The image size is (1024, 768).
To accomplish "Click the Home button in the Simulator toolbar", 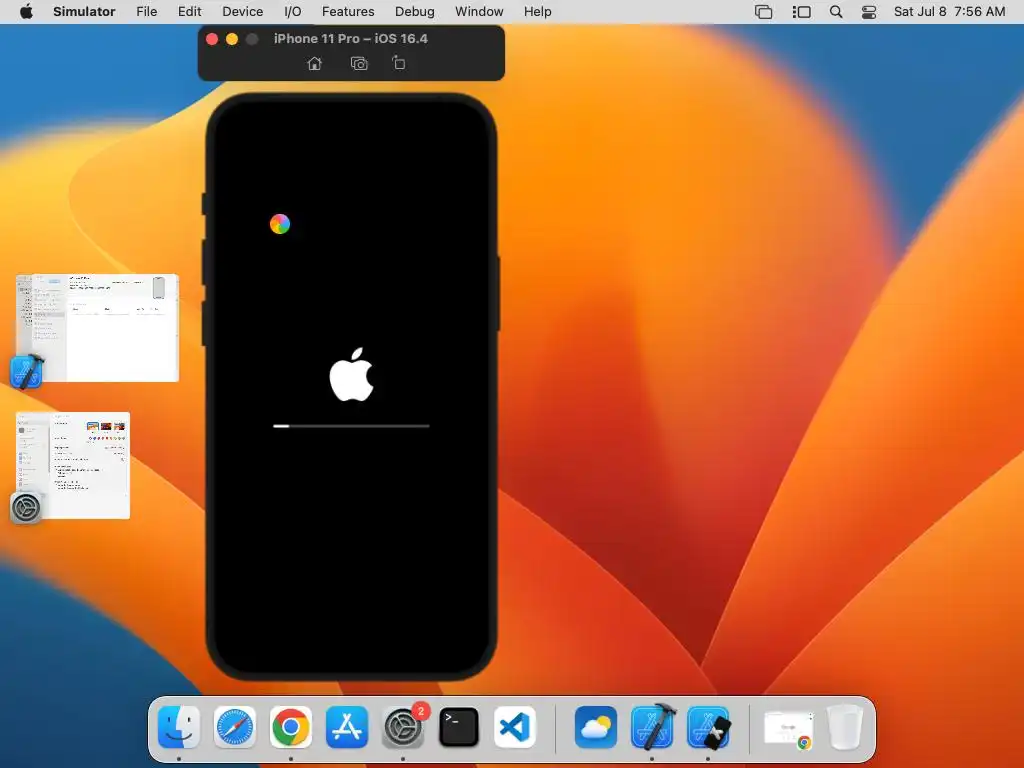I will pos(315,63).
